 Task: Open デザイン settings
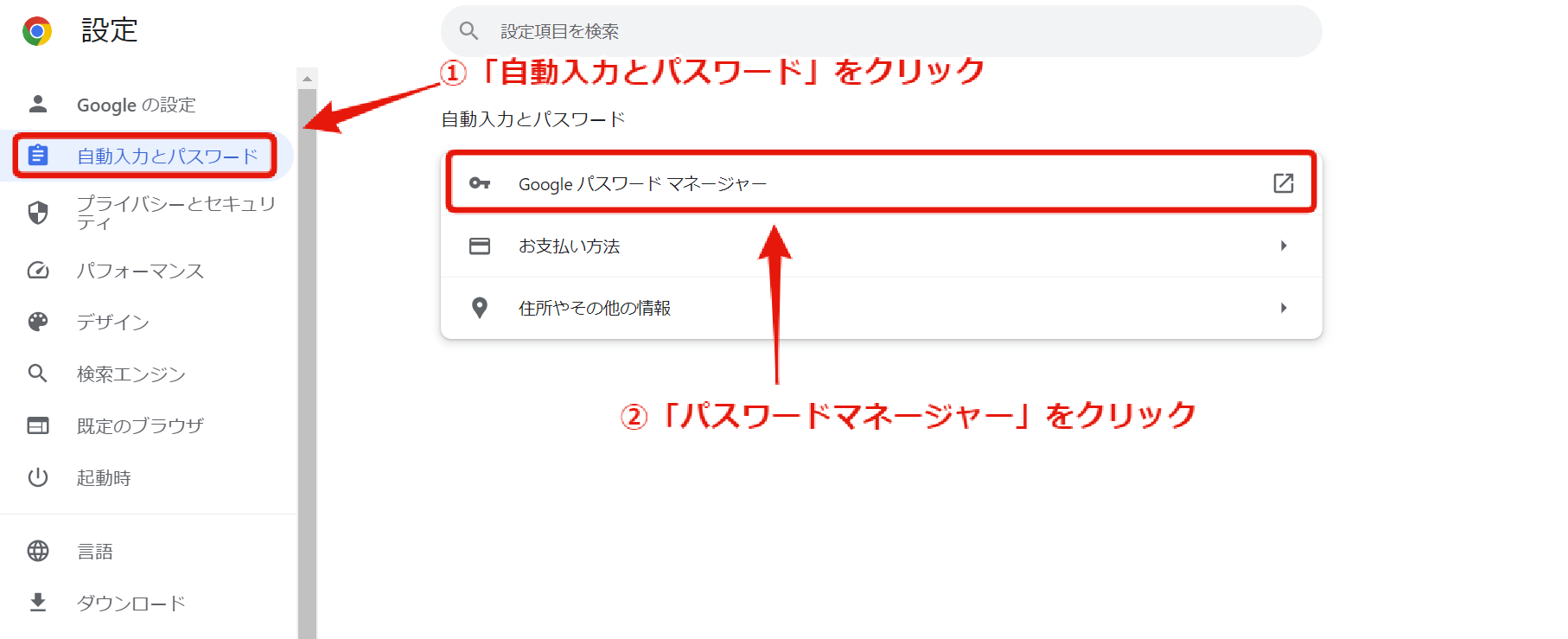(113, 322)
